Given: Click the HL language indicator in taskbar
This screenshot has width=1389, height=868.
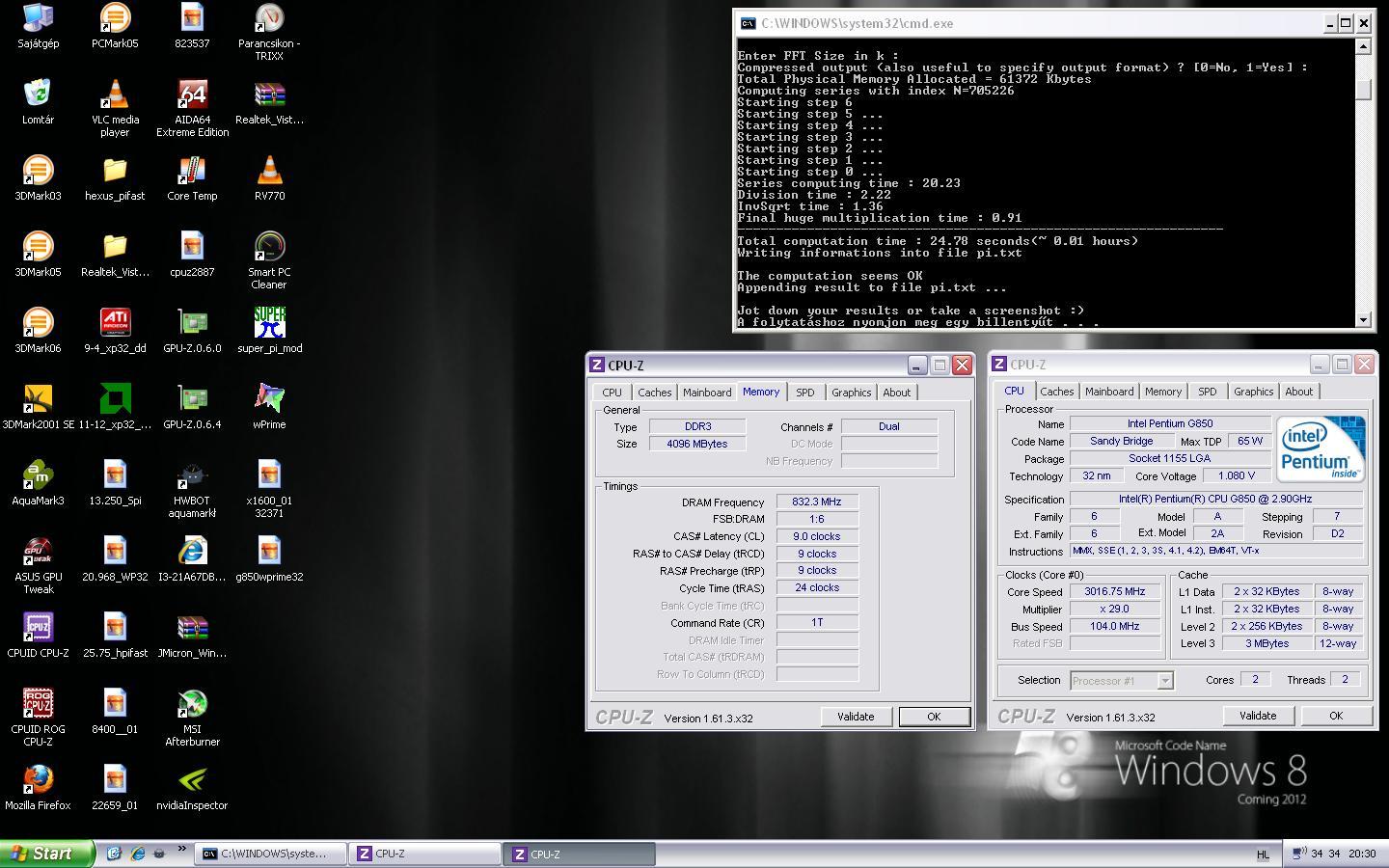Looking at the screenshot, I should (x=1263, y=854).
